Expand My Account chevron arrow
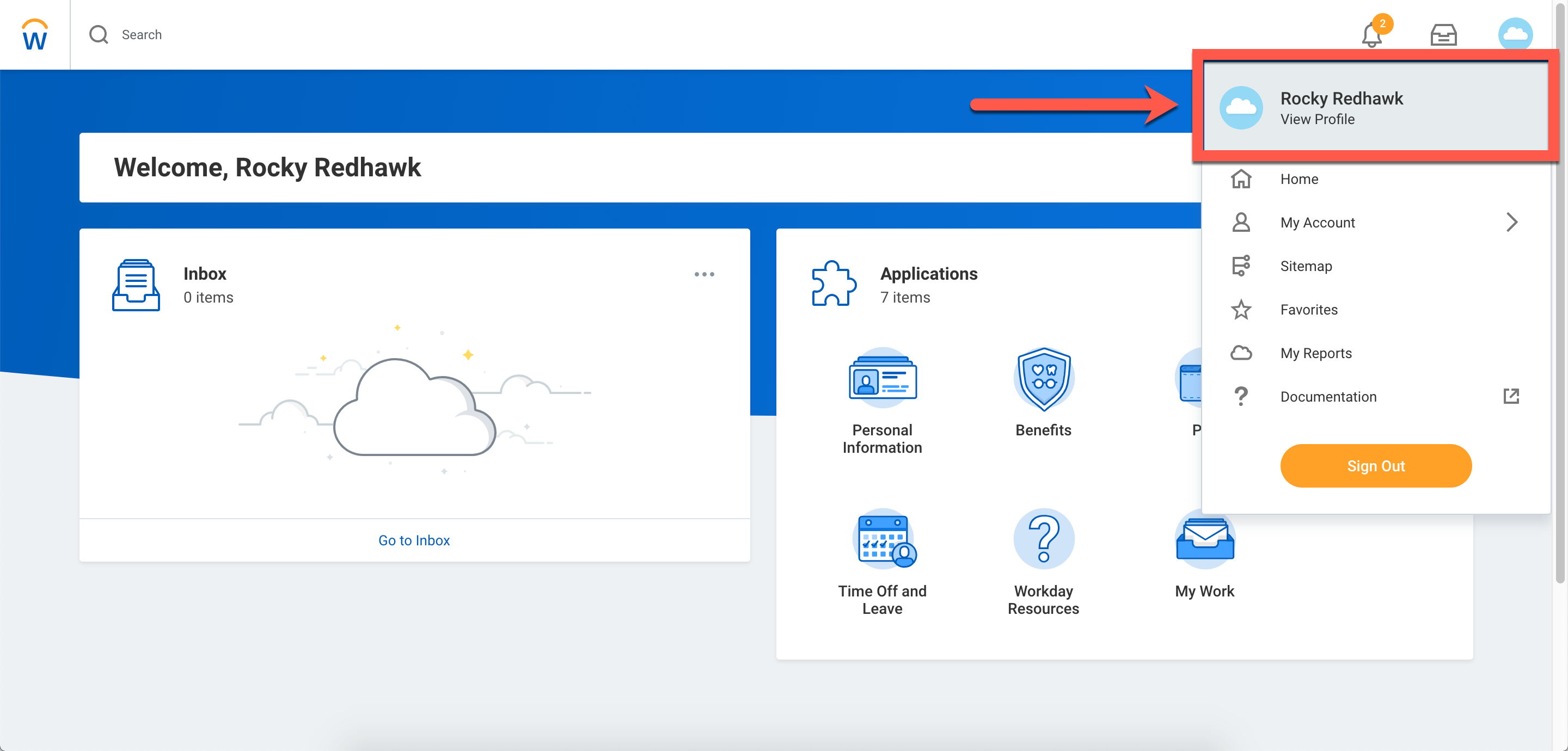1568x751 pixels. 1512,223
